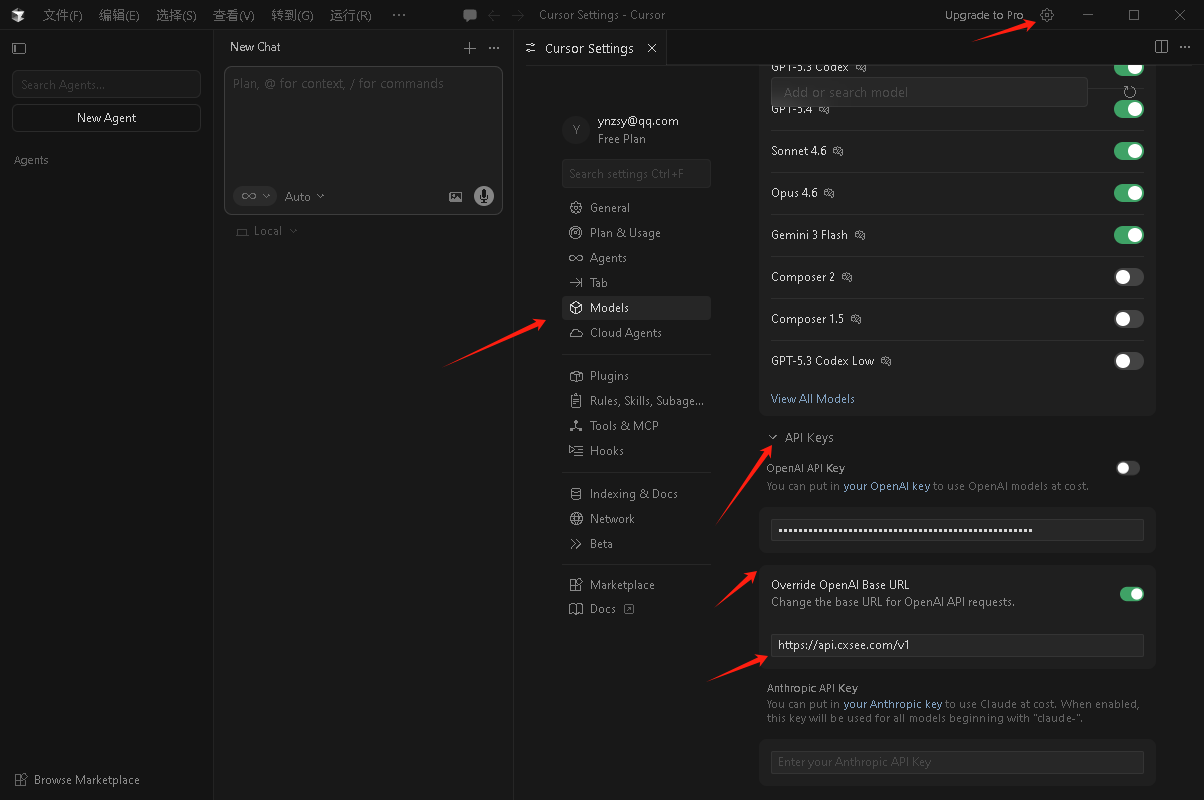
Task: Open the chat panel more options ellipsis
Action: pyautogui.click(x=494, y=48)
